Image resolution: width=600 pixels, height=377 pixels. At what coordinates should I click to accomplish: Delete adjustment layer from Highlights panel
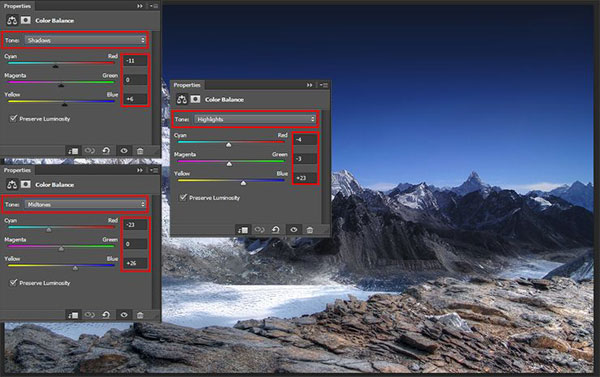pyautogui.click(x=310, y=230)
